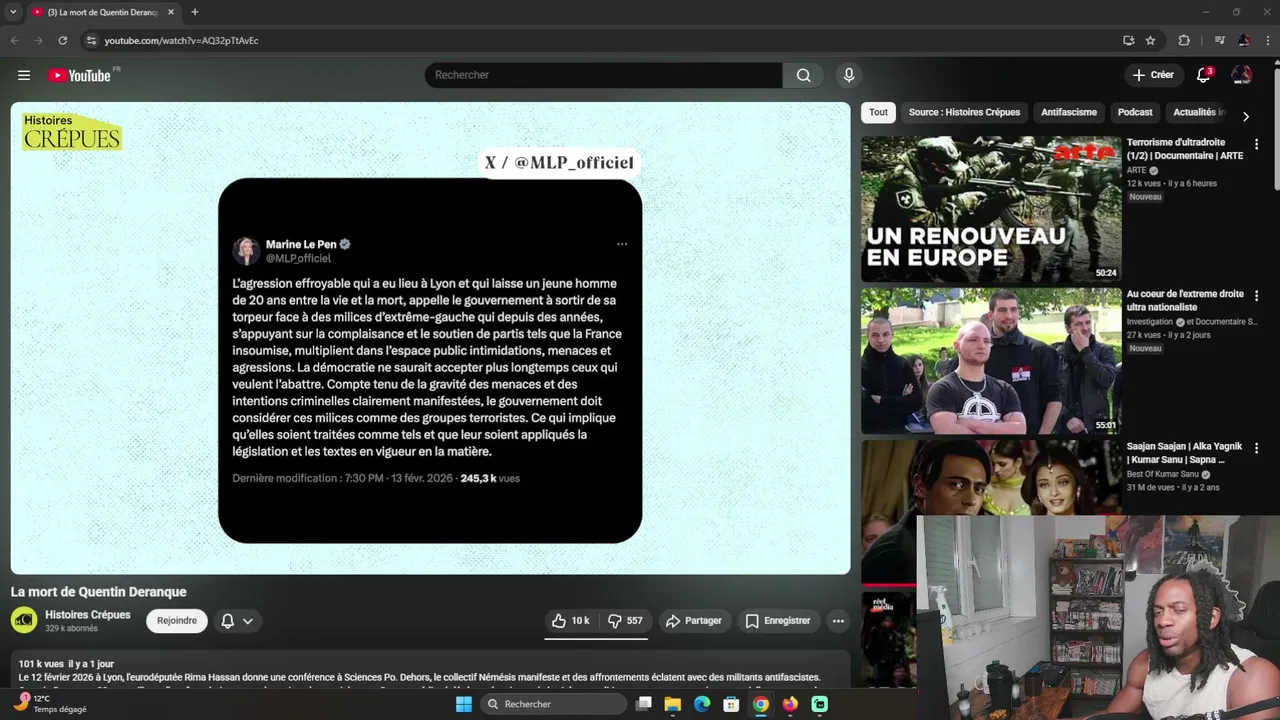Reload the page in Chrome
The width and height of the screenshot is (1280, 720).
click(62, 40)
